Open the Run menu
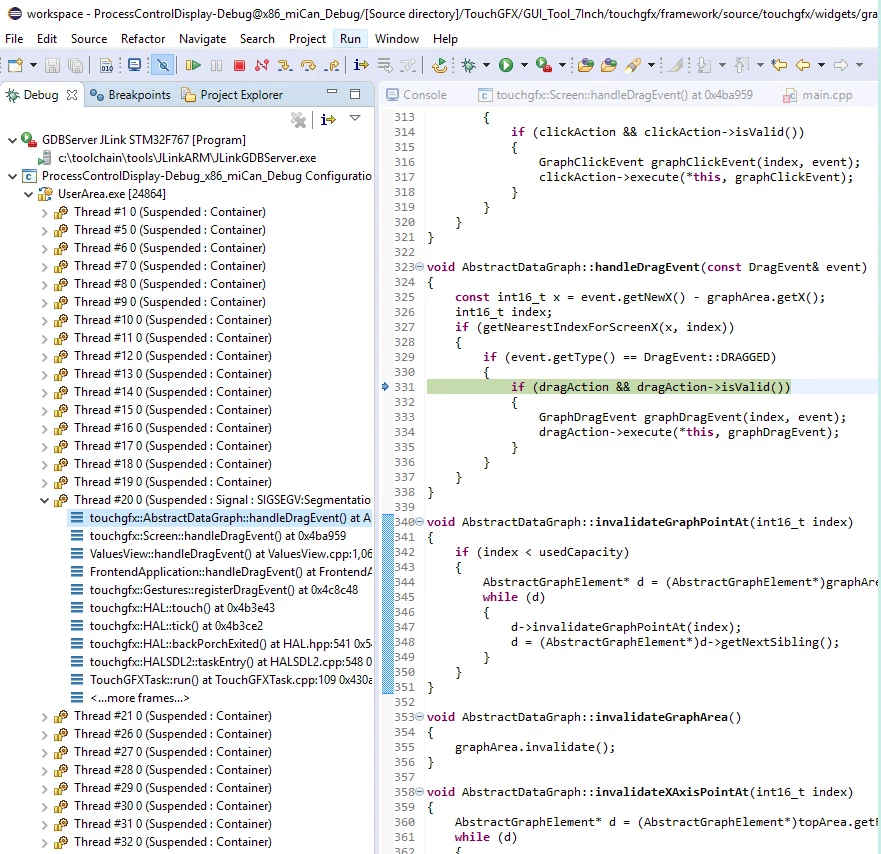This screenshot has height=854, width=881. [350, 39]
